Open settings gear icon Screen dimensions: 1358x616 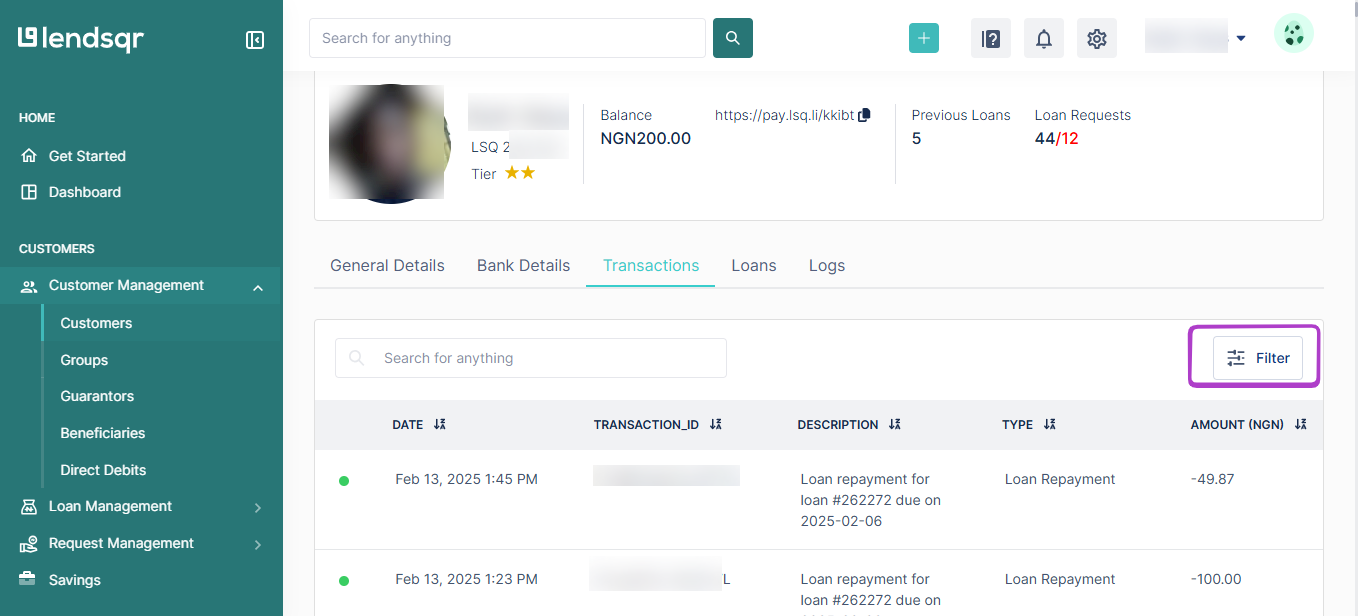tap(1097, 39)
